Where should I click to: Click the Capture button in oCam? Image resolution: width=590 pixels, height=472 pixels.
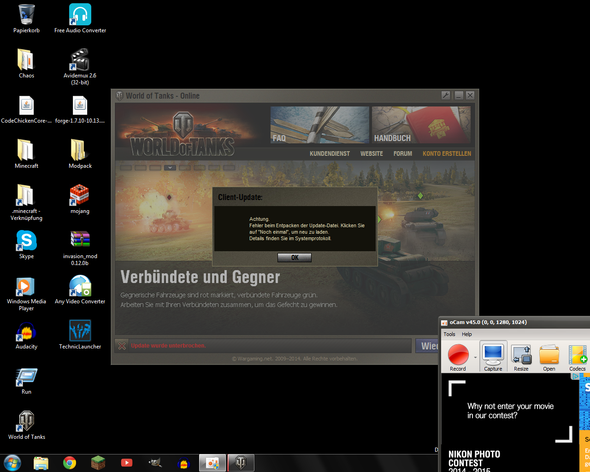tap(493, 357)
